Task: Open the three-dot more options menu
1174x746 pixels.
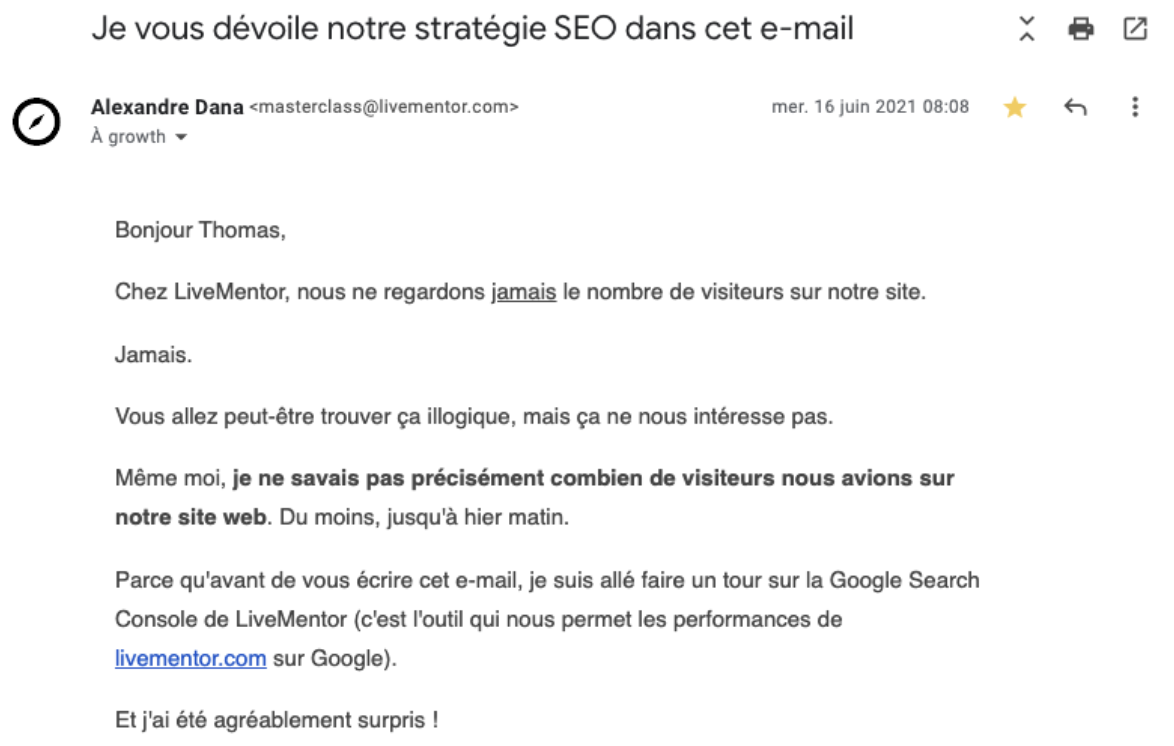Action: click(x=1135, y=107)
